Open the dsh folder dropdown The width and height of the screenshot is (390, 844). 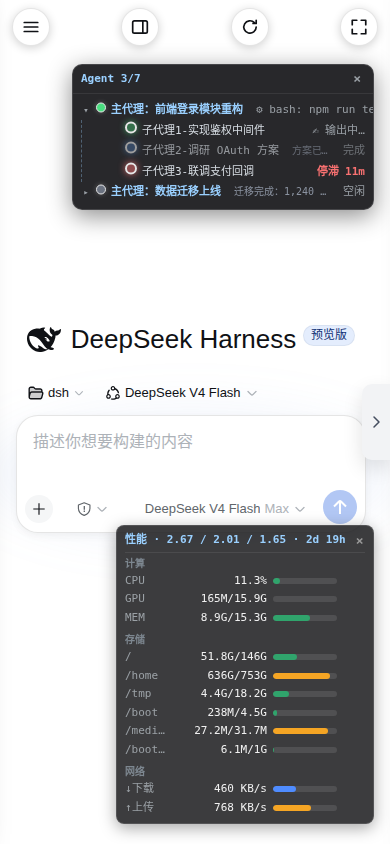(x=56, y=393)
